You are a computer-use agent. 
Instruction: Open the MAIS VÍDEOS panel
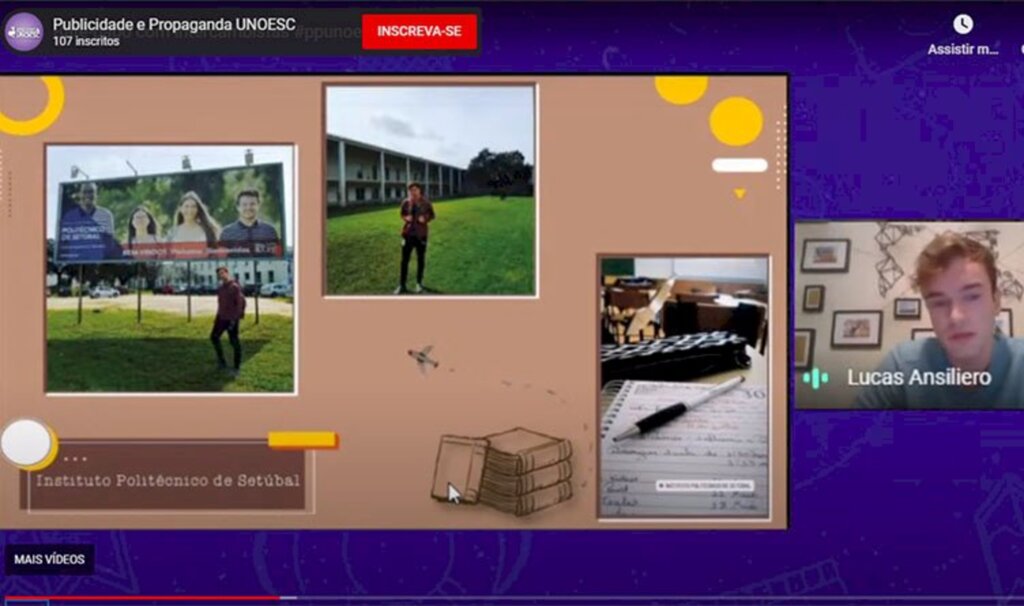click(49, 559)
